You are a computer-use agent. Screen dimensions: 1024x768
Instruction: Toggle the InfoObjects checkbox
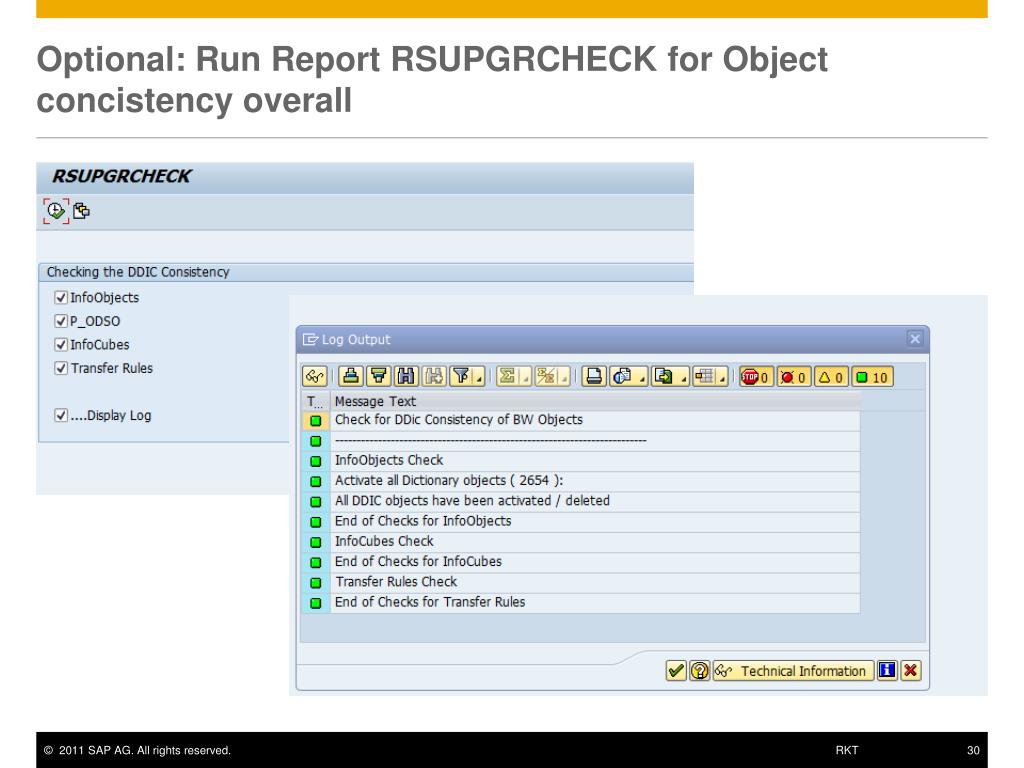coord(61,298)
